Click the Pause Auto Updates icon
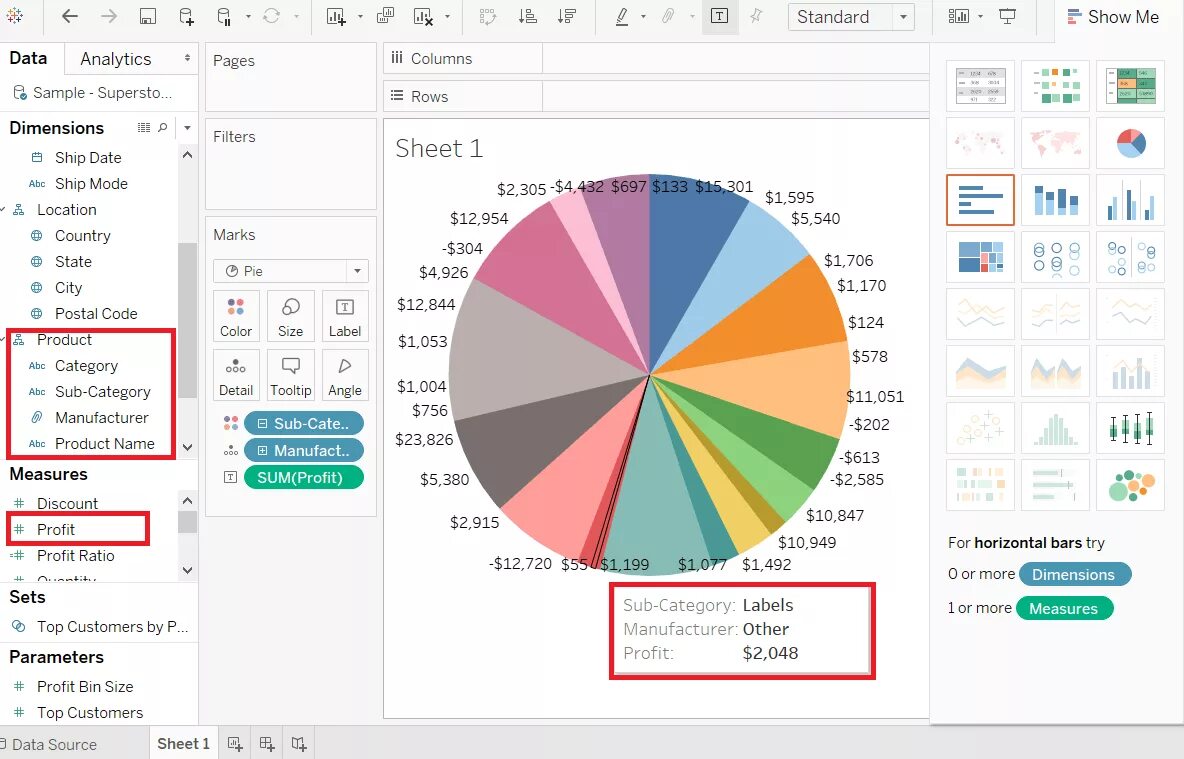This screenshot has width=1184, height=759. (x=224, y=17)
